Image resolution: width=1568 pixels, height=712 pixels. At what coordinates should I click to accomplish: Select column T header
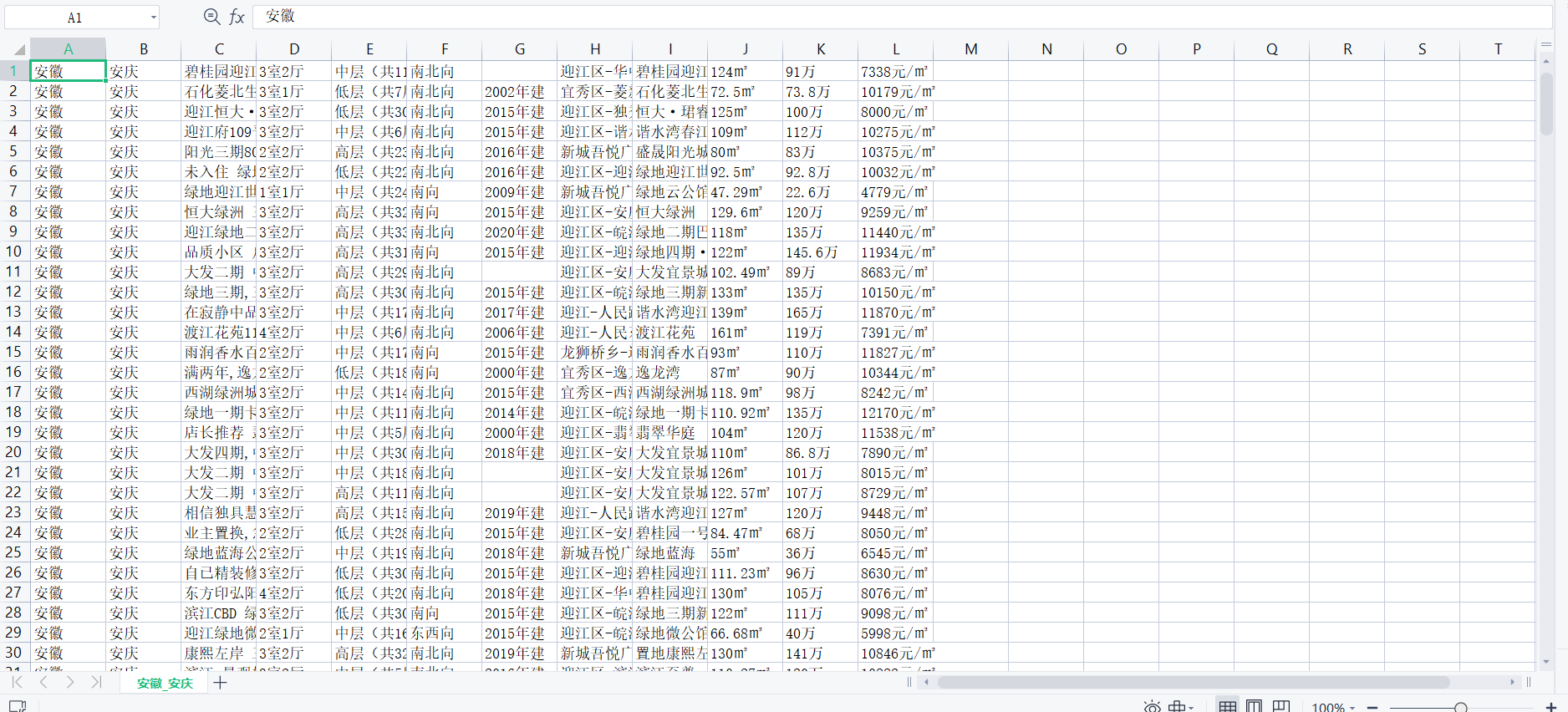[1498, 49]
